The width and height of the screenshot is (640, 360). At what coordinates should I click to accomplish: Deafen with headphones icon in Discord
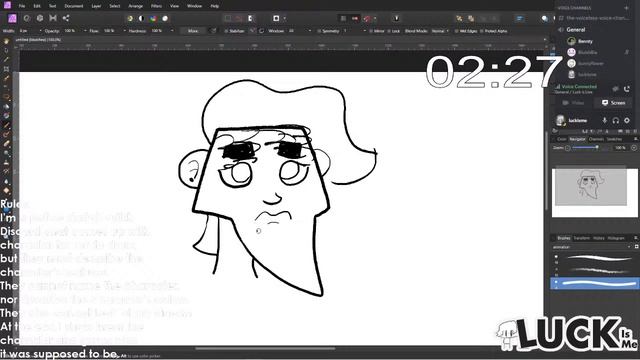coord(616,120)
